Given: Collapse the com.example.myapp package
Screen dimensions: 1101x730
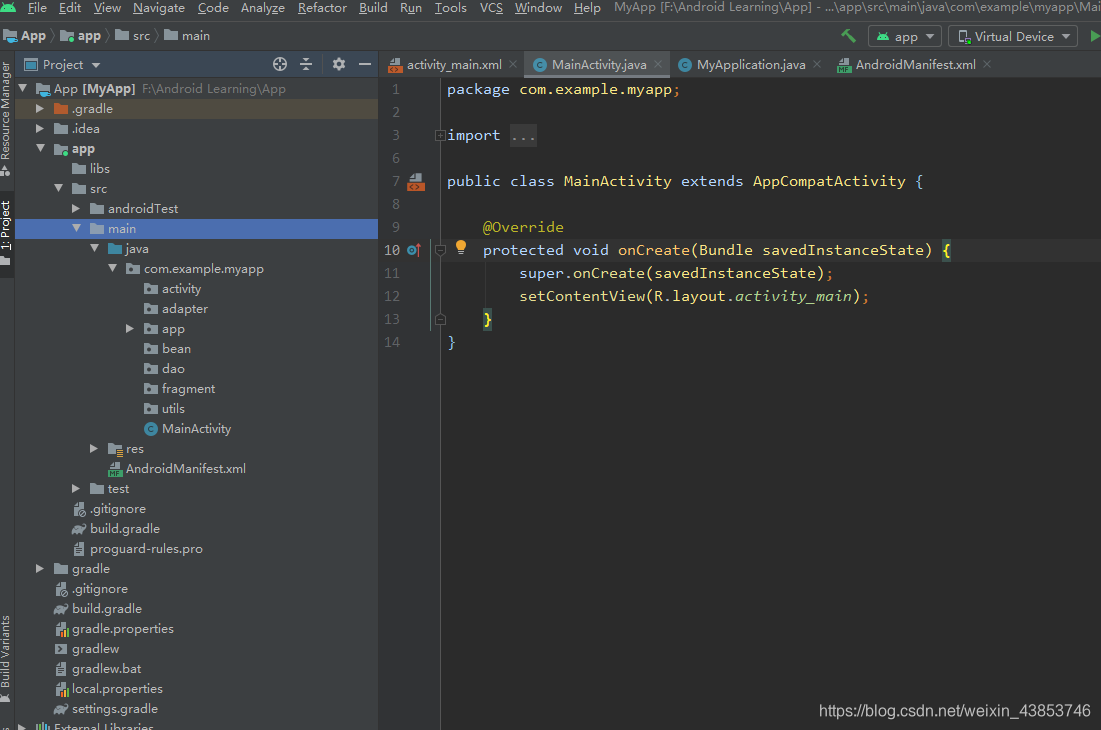Looking at the screenshot, I should (x=112, y=269).
